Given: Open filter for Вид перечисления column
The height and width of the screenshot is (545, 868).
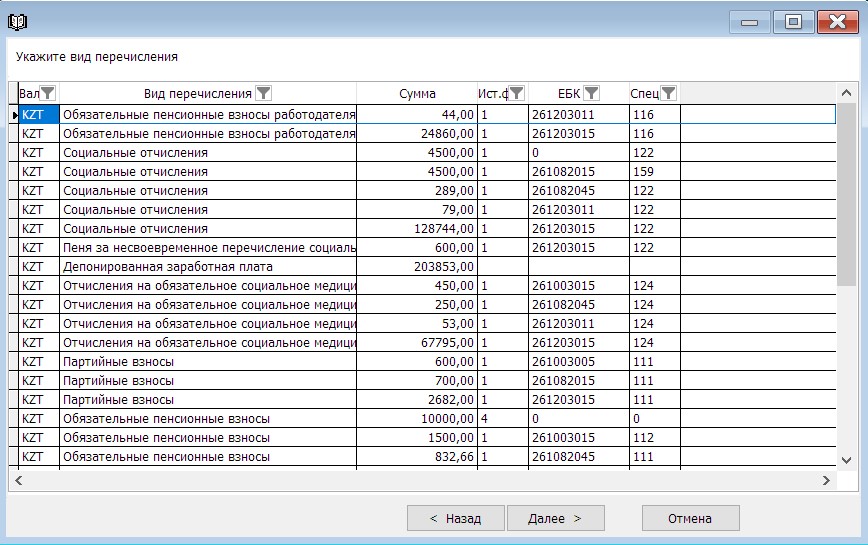Looking at the screenshot, I should [263, 93].
